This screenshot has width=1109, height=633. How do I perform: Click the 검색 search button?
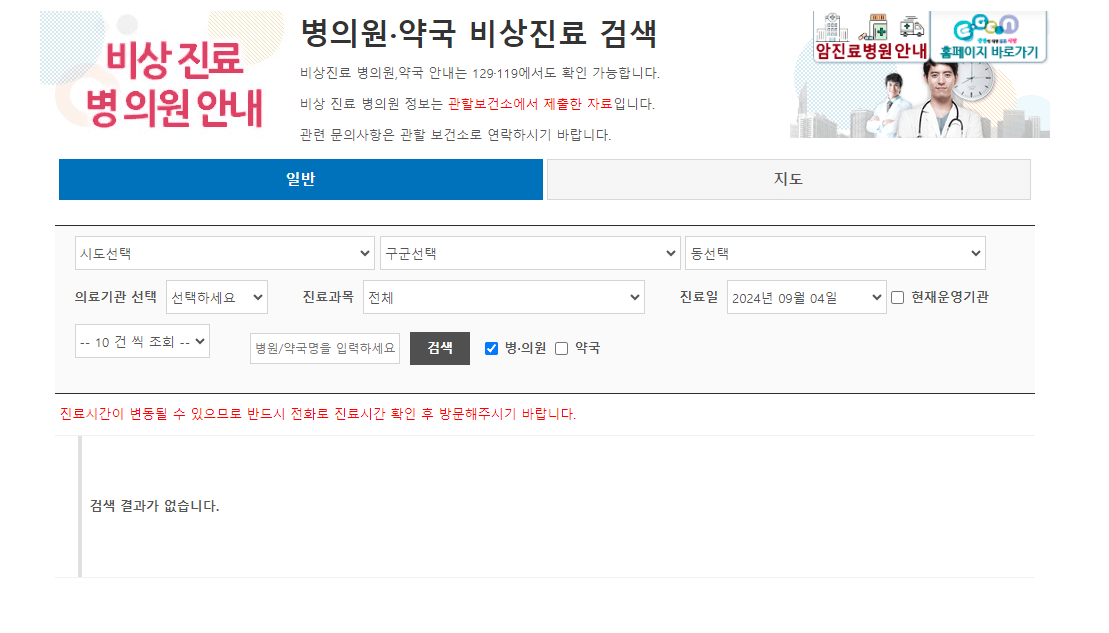coord(439,348)
